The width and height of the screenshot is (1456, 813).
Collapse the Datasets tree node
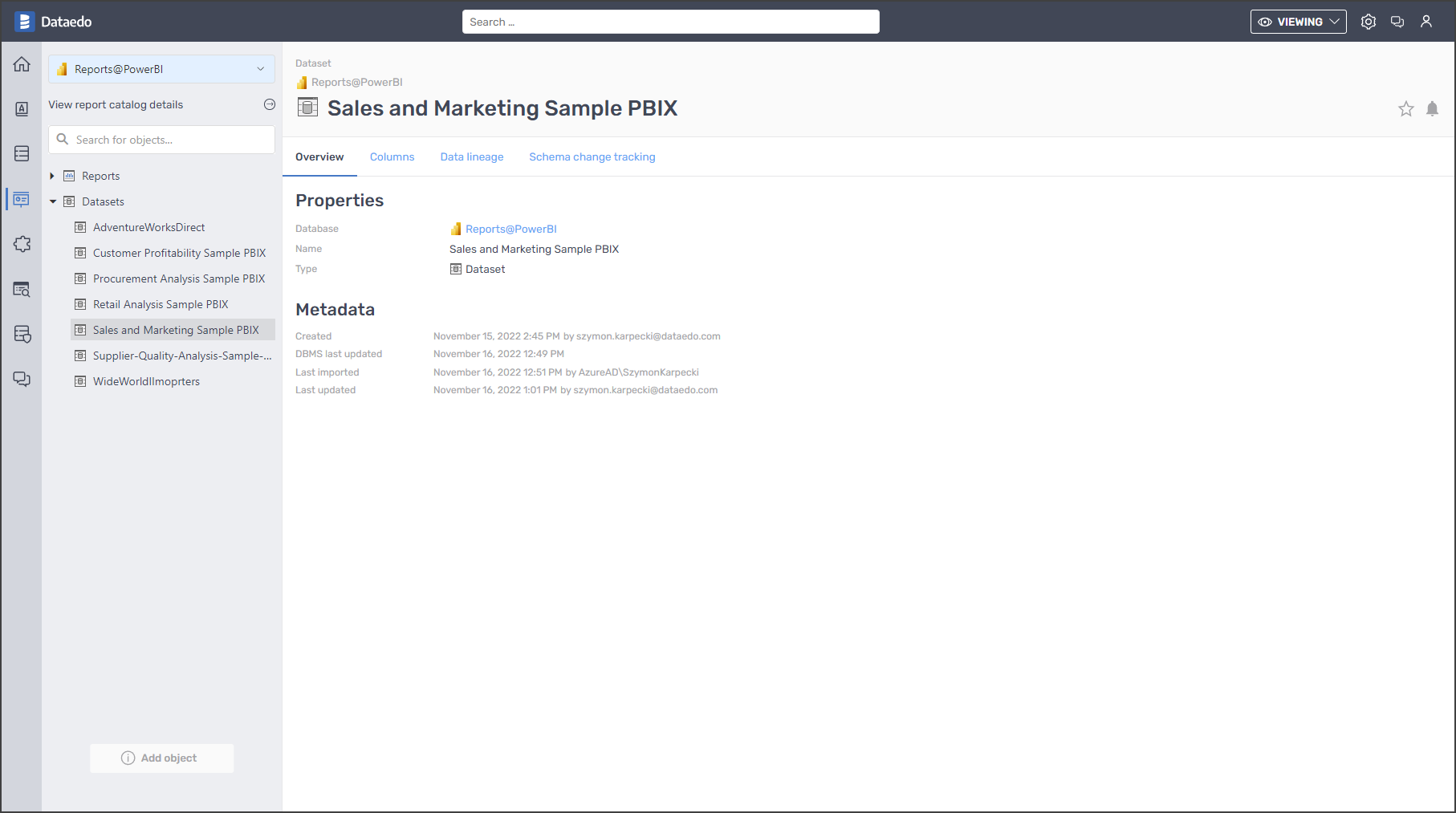53,201
